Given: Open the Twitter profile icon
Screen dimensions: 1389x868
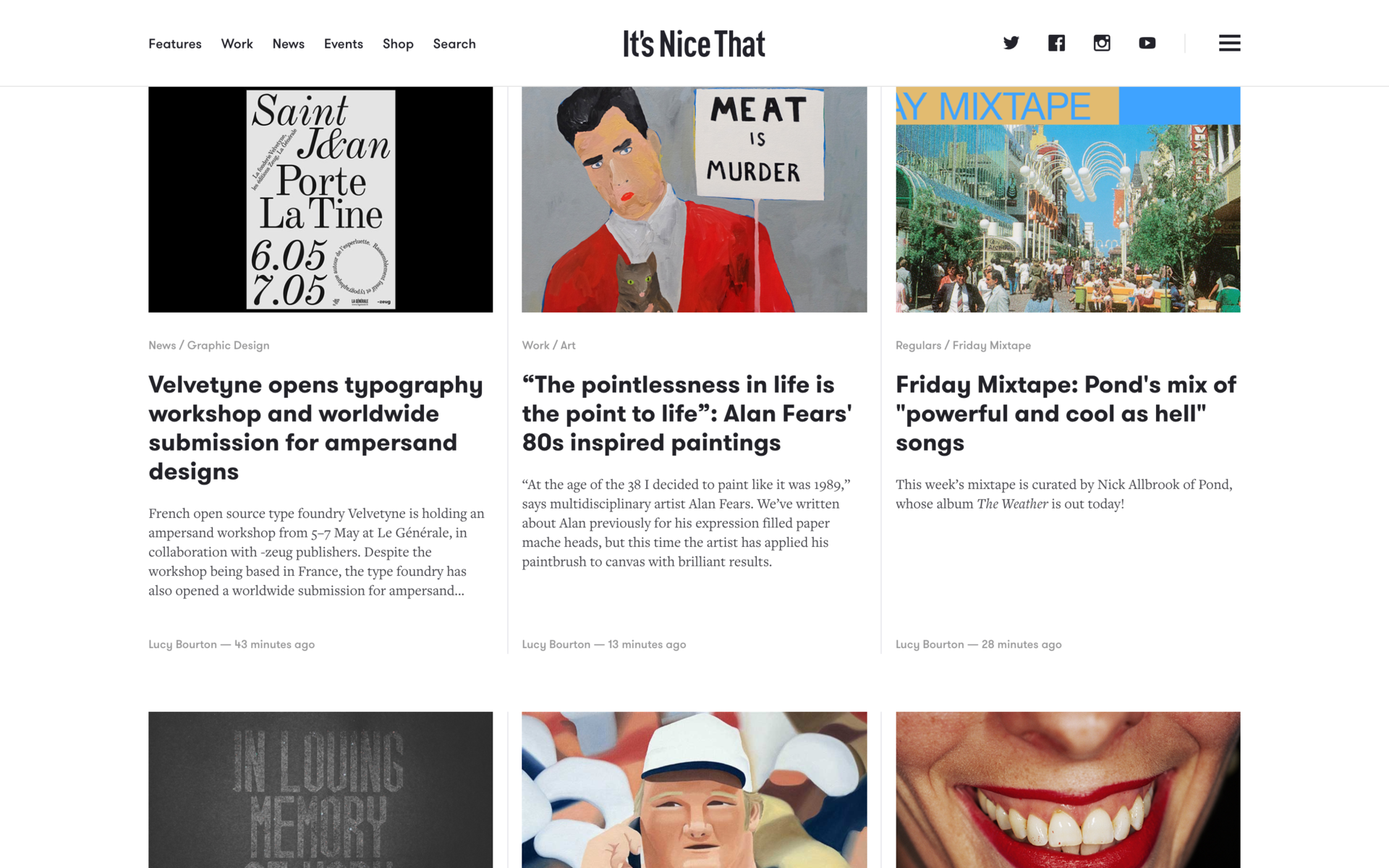Looking at the screenshot, I should (x=1011, y=43).
